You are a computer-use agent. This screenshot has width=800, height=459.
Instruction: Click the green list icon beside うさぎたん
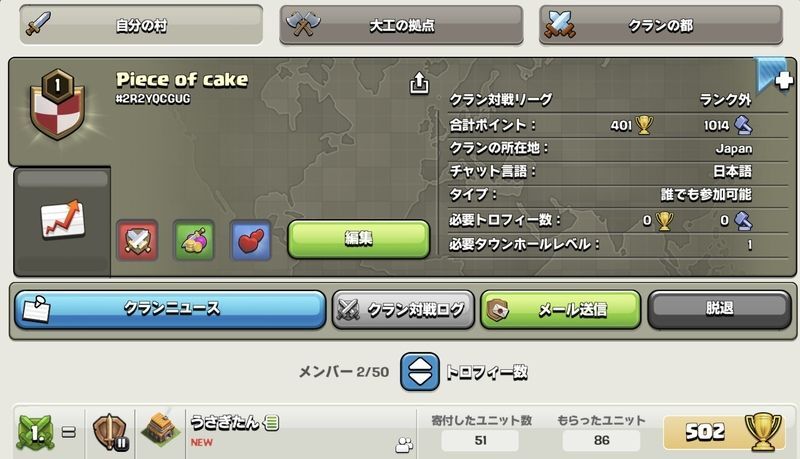272,422
